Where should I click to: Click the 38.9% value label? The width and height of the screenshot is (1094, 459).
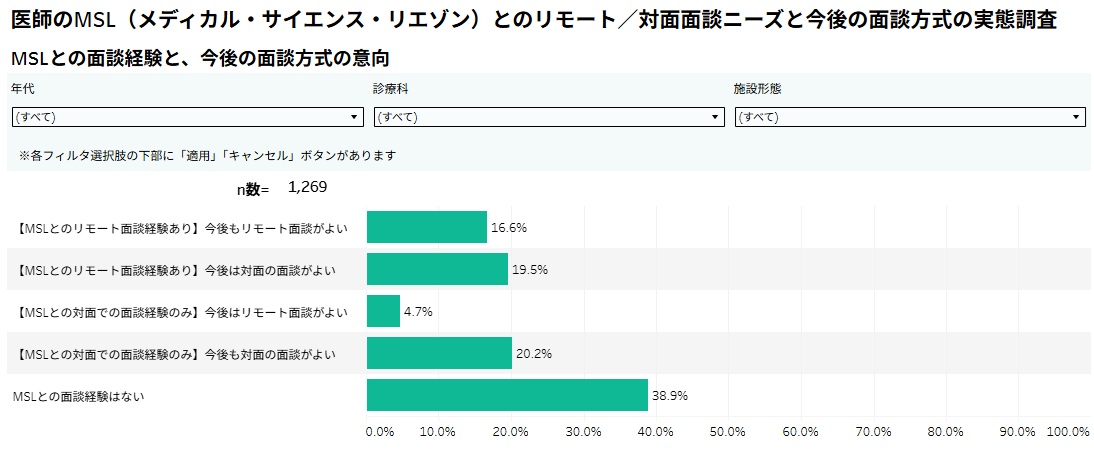coord(670,395)
